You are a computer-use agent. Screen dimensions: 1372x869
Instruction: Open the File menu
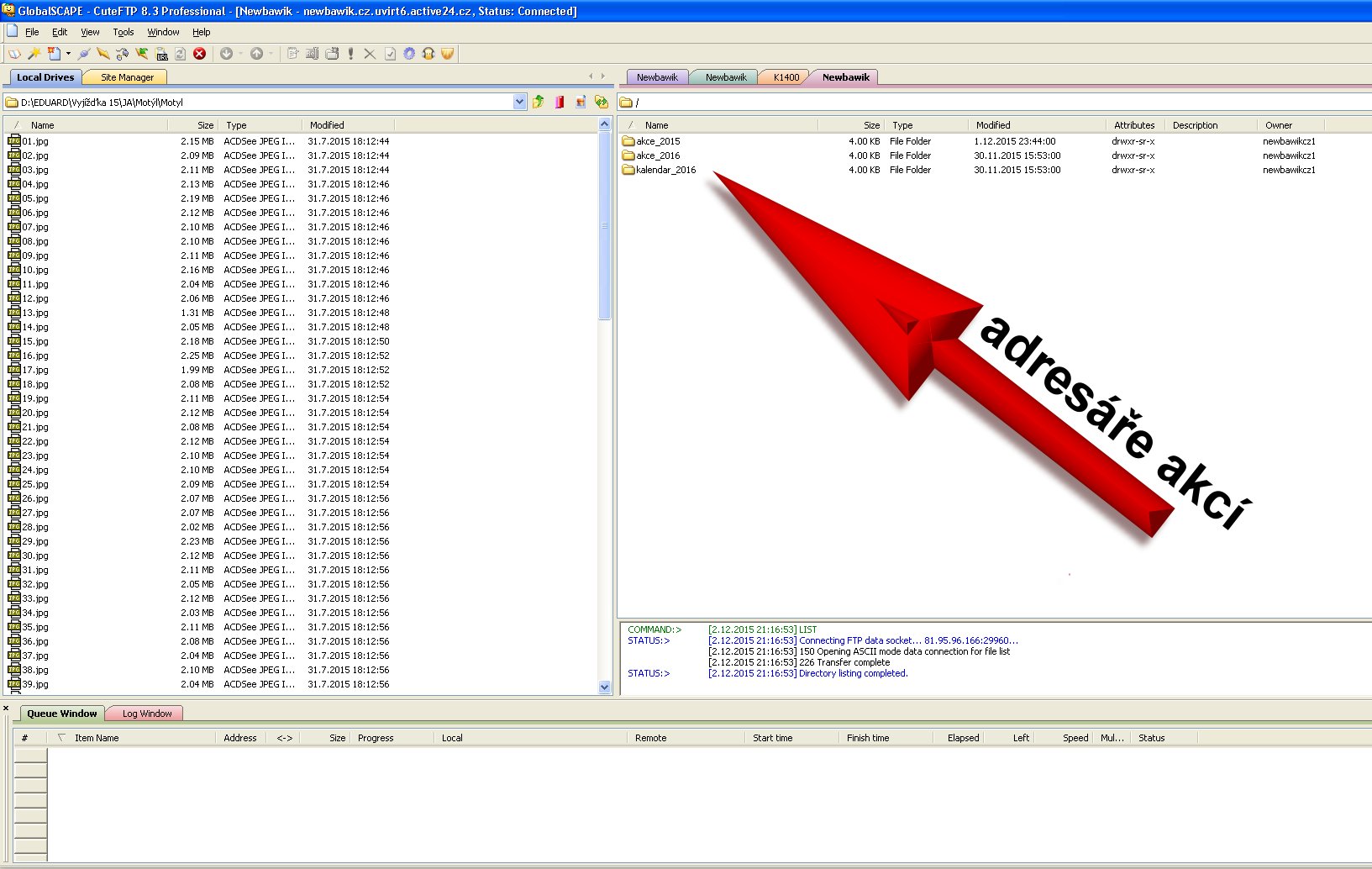(32, 32)
